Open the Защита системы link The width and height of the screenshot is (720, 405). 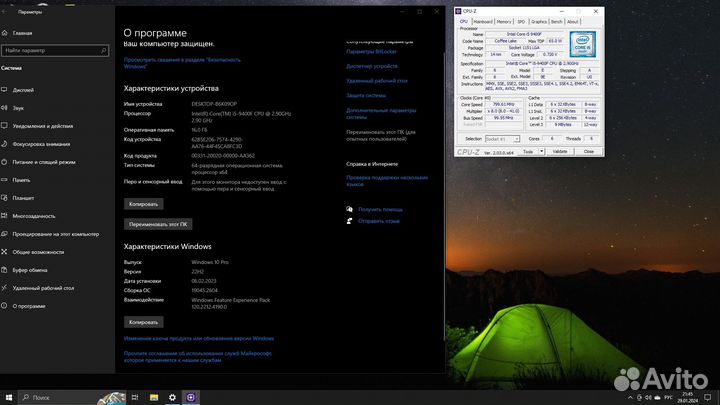click(x=366, y=96)
